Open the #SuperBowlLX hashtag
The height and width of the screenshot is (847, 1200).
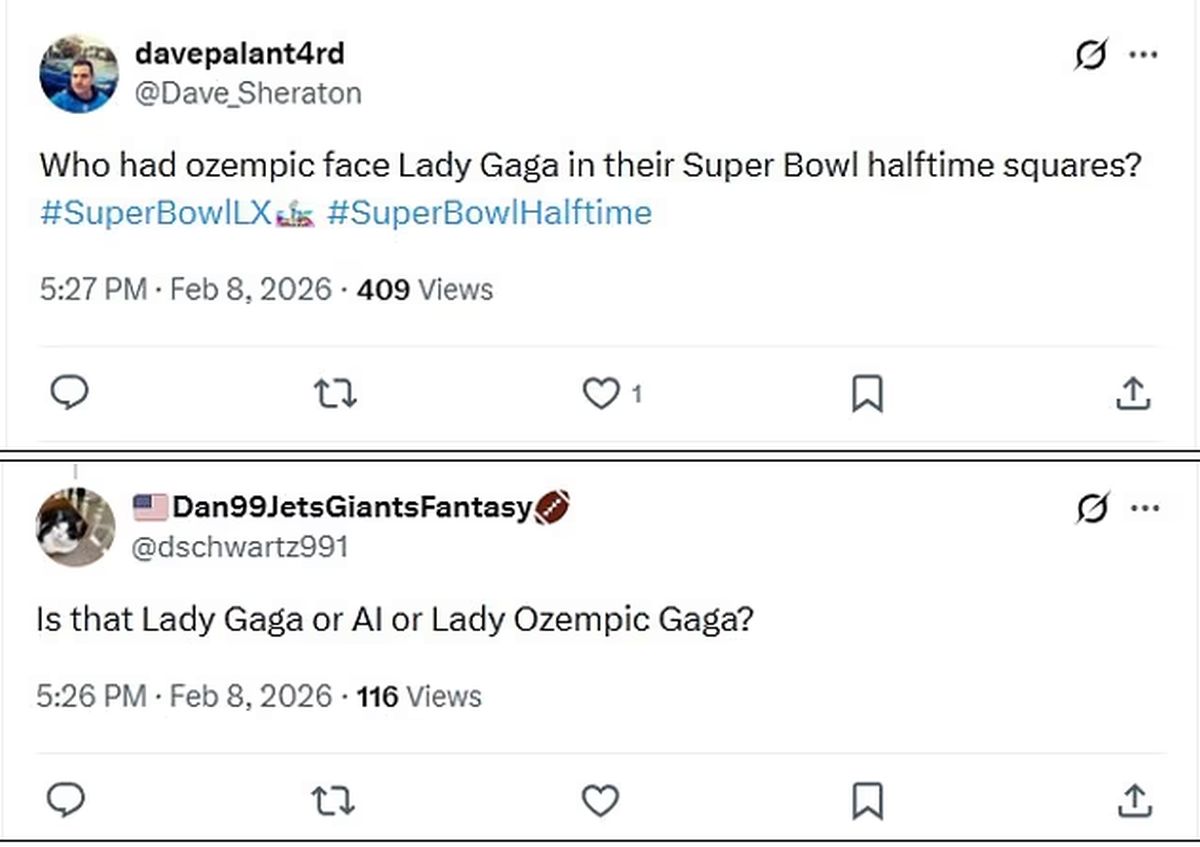point(155,212)
